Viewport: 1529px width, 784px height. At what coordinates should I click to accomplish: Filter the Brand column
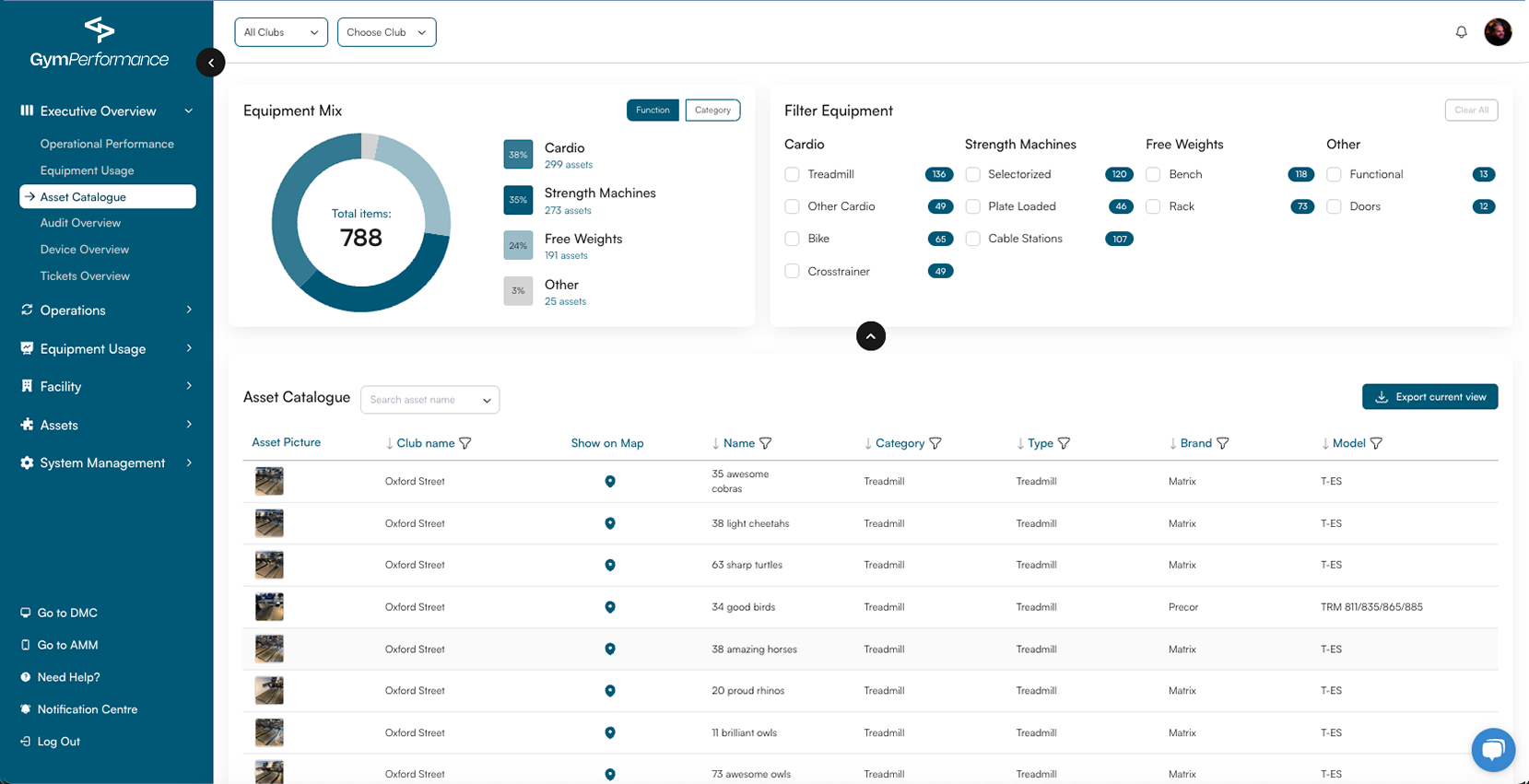[1223, 443]
